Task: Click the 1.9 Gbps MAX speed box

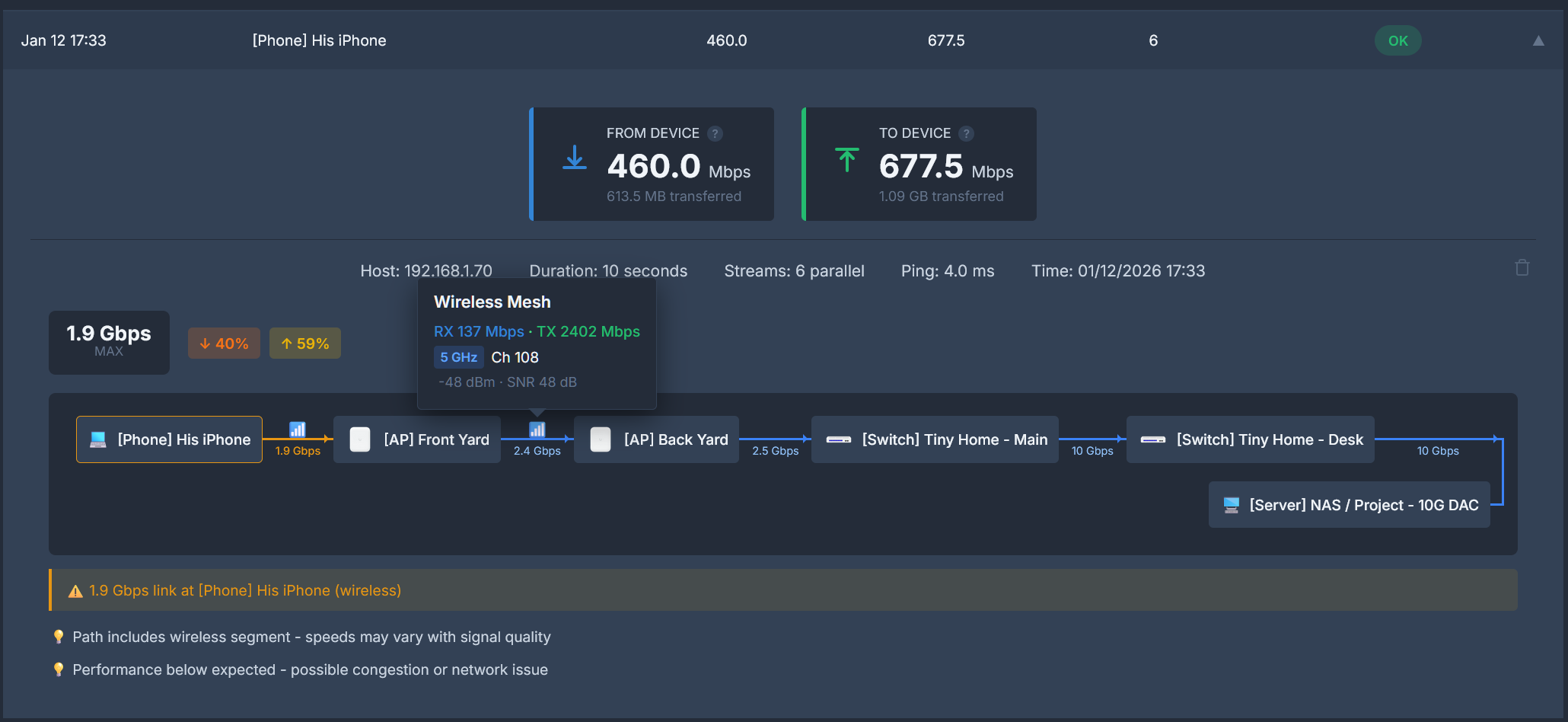Action: tap(109, 342)
